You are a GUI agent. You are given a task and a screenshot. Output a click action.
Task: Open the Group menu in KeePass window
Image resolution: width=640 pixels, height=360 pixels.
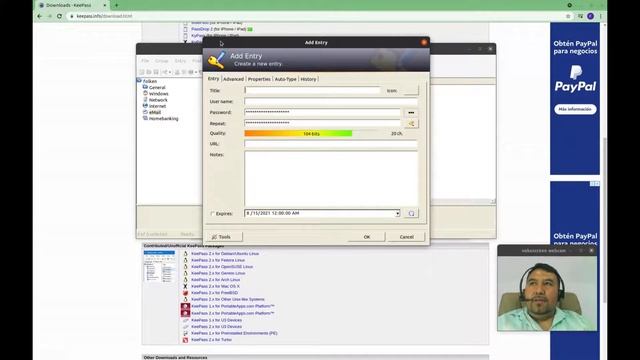(x=162, y=60)
